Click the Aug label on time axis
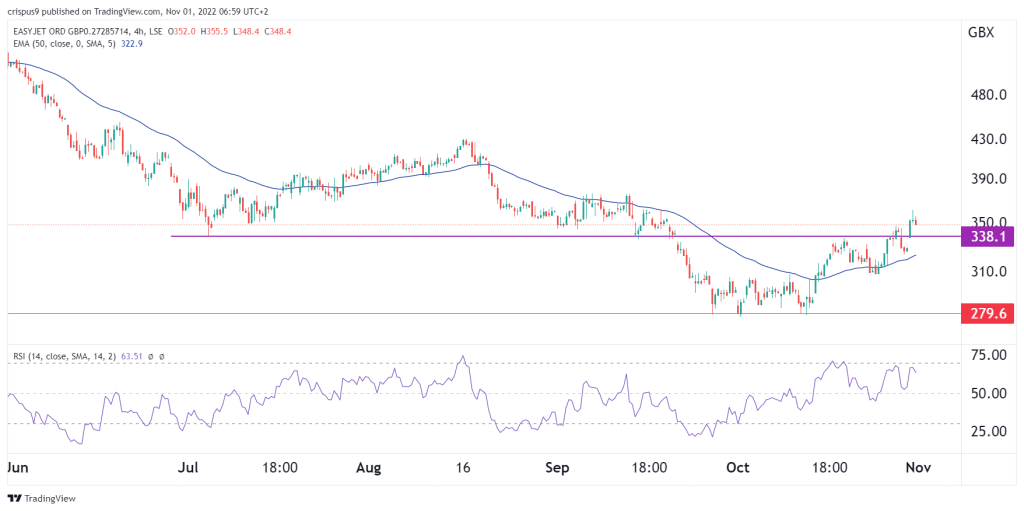 click(369, 469)
